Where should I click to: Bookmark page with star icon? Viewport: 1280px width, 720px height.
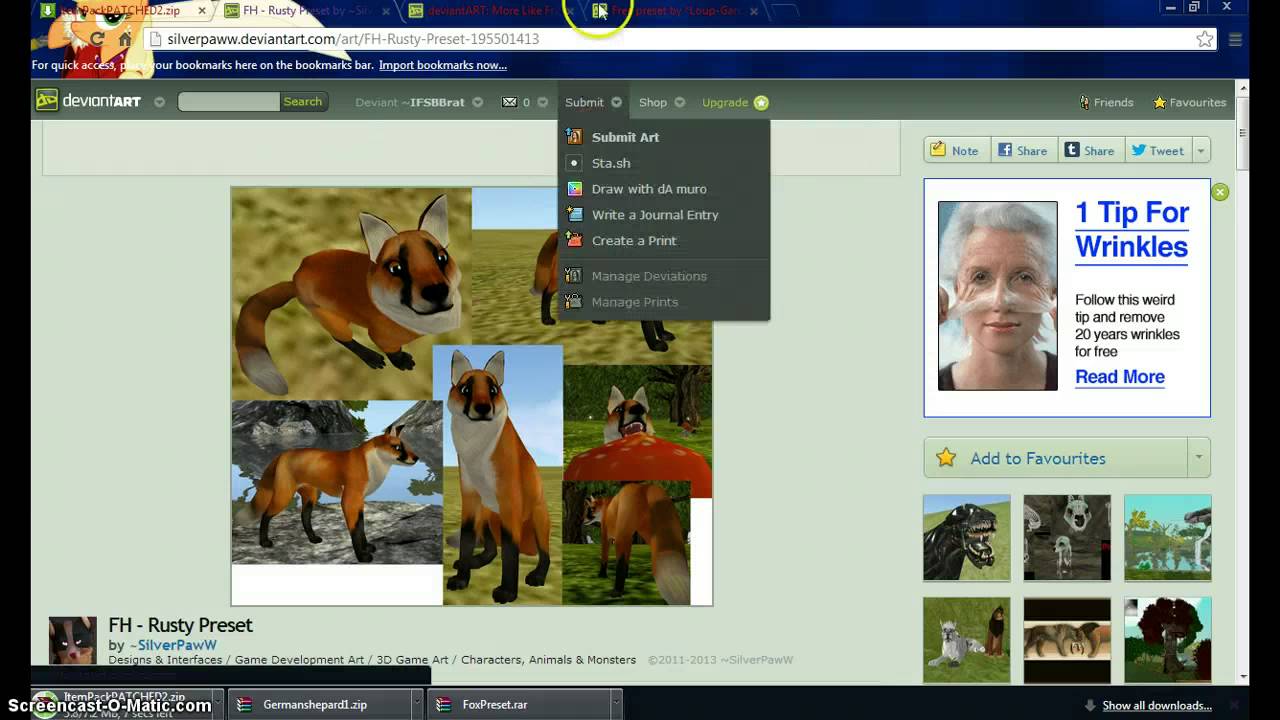click(1205, 39)
